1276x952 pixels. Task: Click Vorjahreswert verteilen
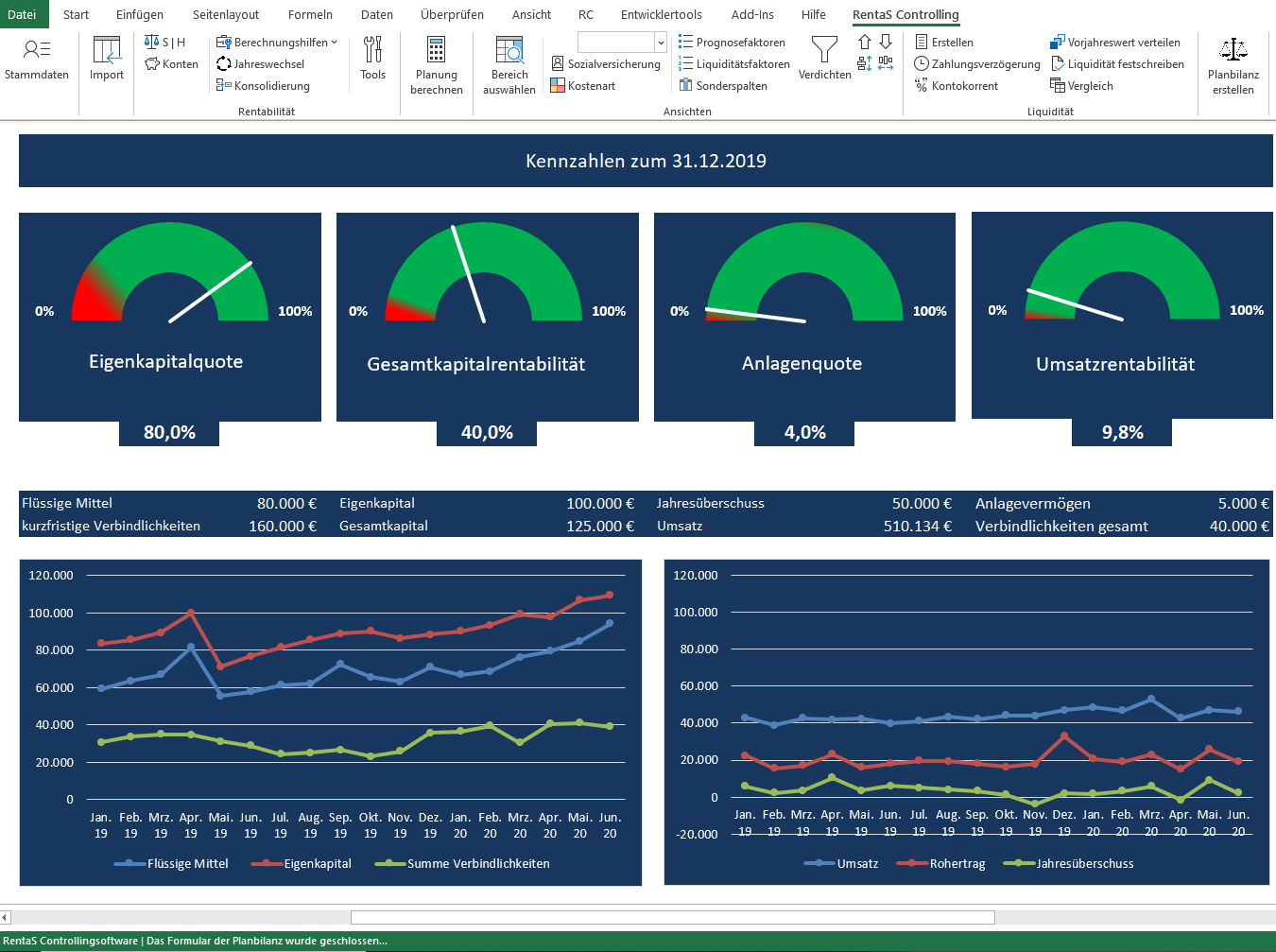tap(1115, 43)
